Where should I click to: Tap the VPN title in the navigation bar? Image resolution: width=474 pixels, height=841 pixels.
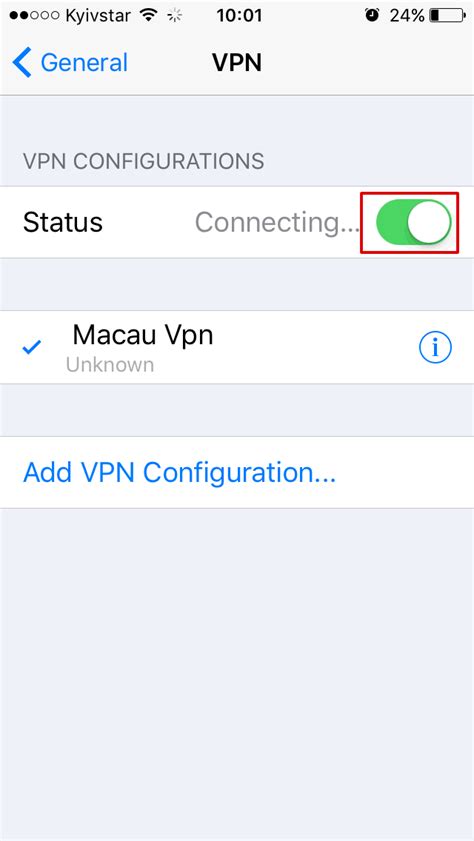[237, 62]
